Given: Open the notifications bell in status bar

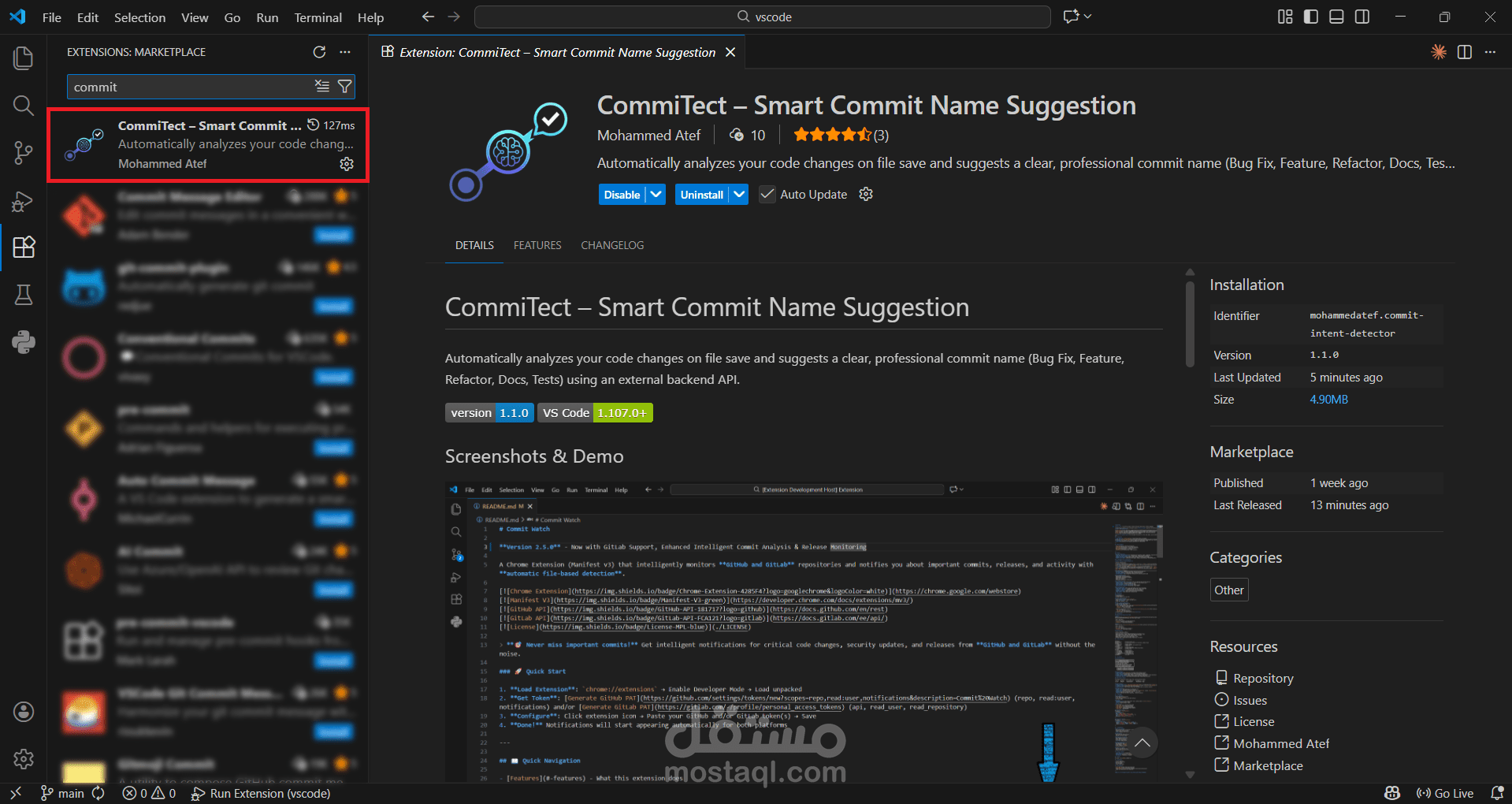Looking at the screenshot, I should 1497,793.
